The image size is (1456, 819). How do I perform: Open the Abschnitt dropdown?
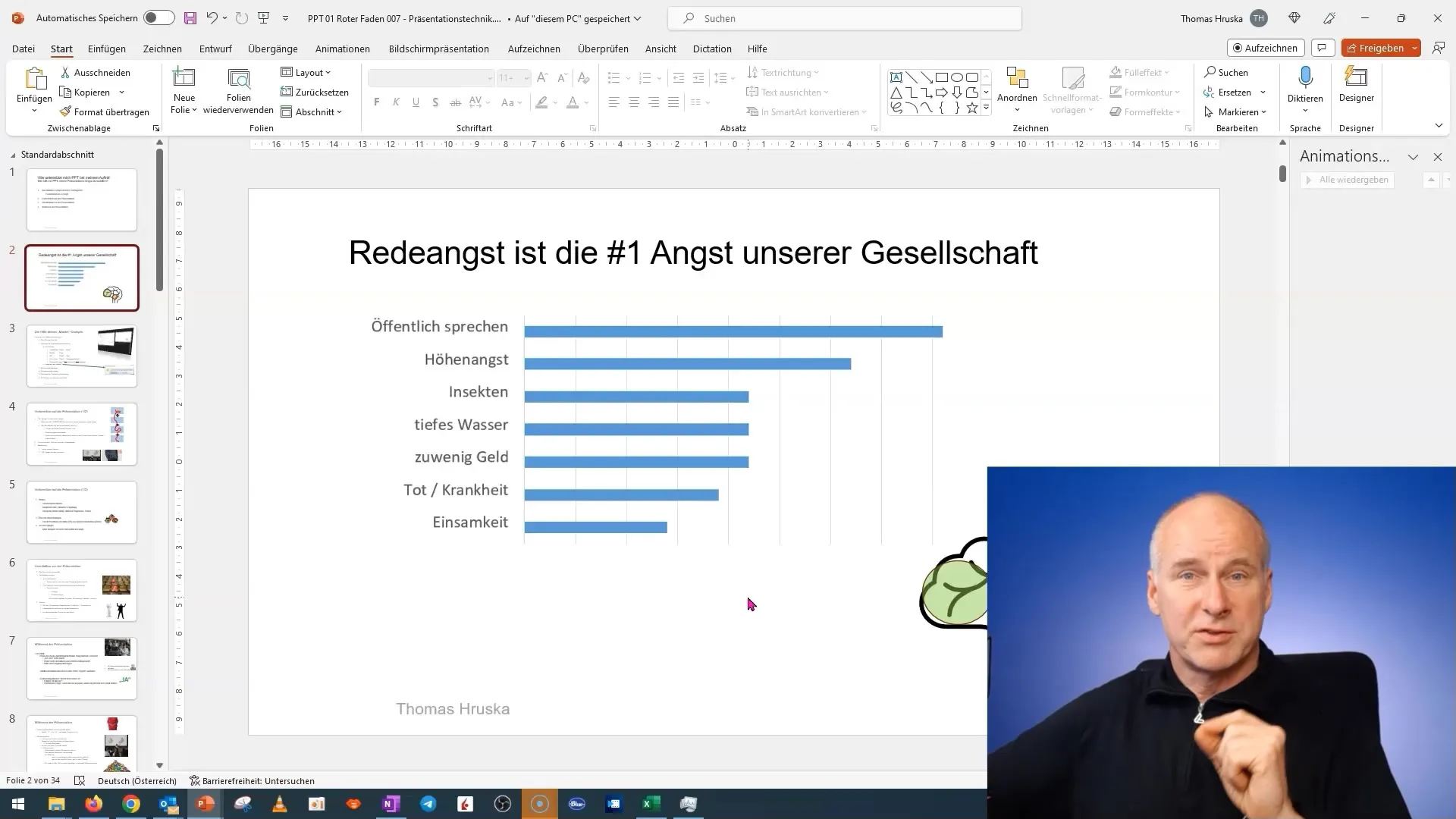[x=312, y=111]
